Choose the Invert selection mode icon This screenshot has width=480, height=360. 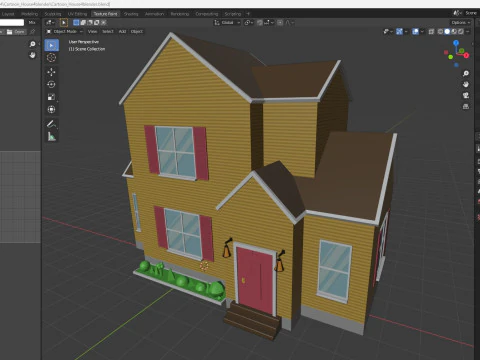coord(97,23)
